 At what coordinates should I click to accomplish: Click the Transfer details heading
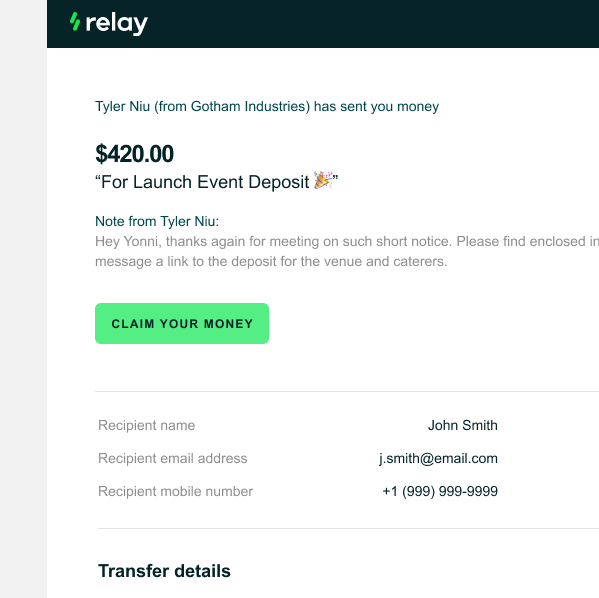(x=164, y=571)
